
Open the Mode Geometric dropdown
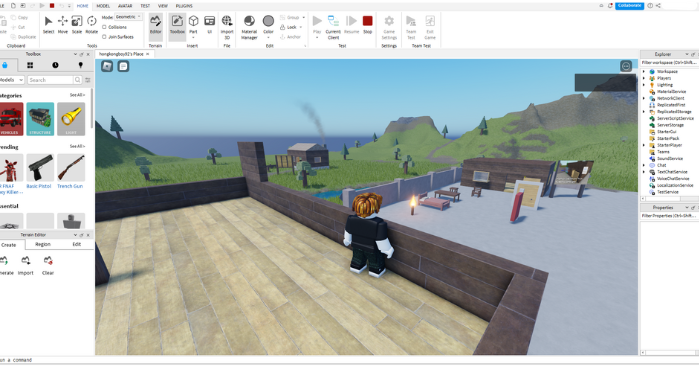pos(128,17)
